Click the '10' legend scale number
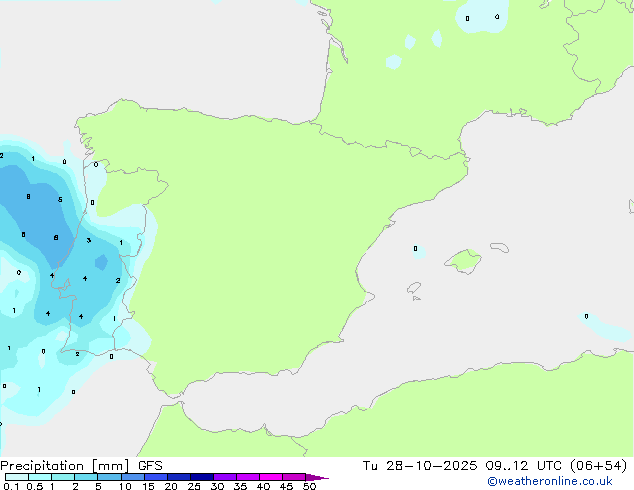This screenshot has height=490, width=634. tap(125, 486)
